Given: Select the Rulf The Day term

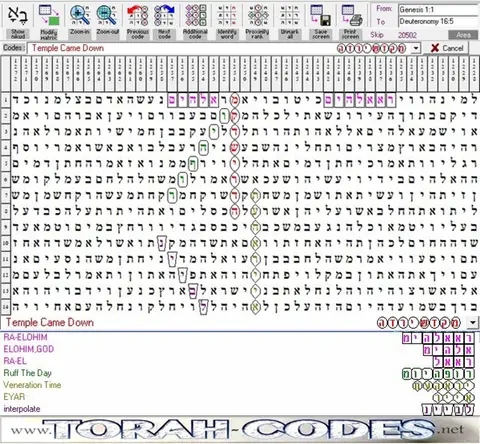Looking at the screenshot, I should point(27,373).
